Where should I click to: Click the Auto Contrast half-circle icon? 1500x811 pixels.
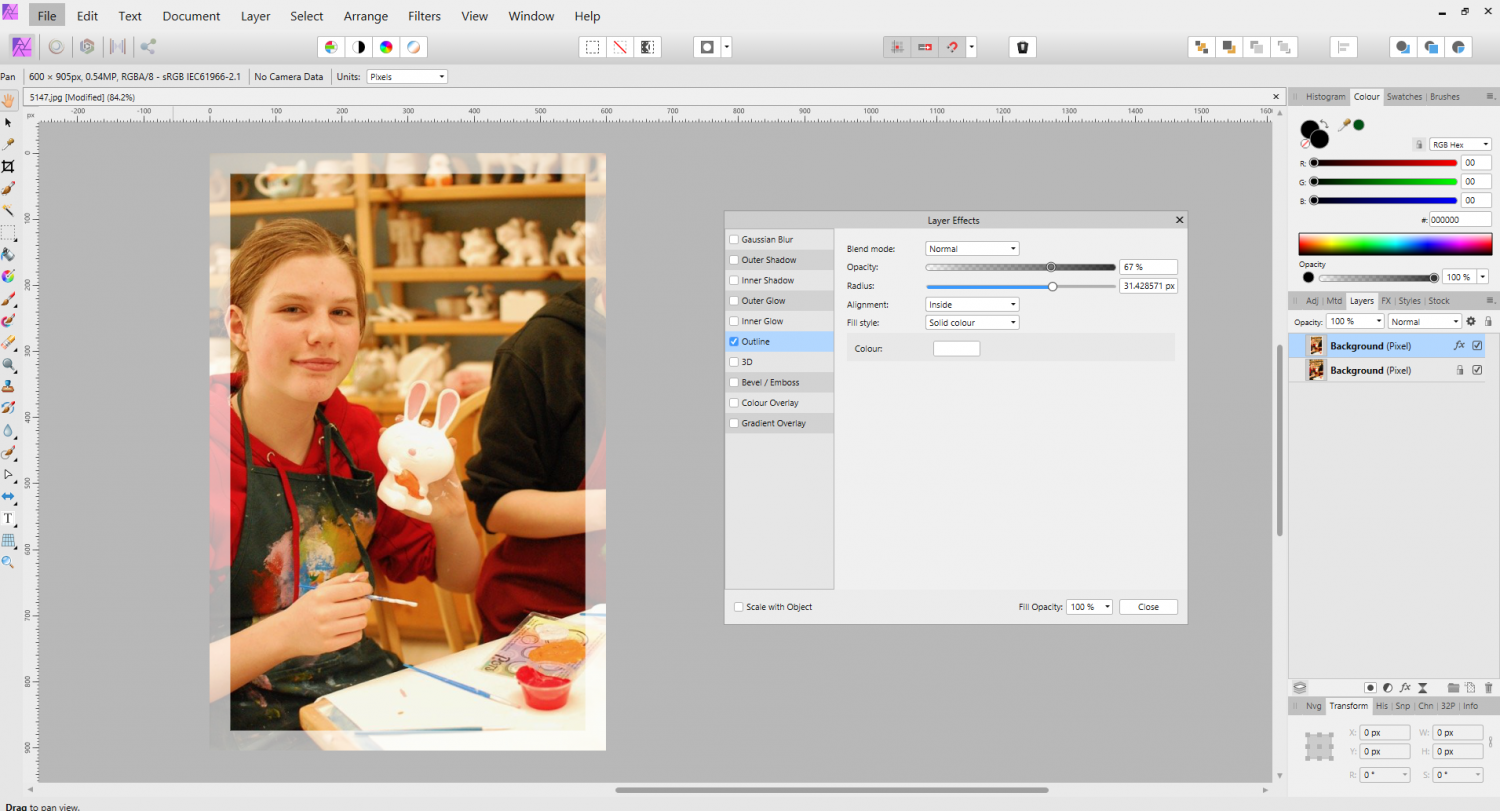[x=358, y=47]
